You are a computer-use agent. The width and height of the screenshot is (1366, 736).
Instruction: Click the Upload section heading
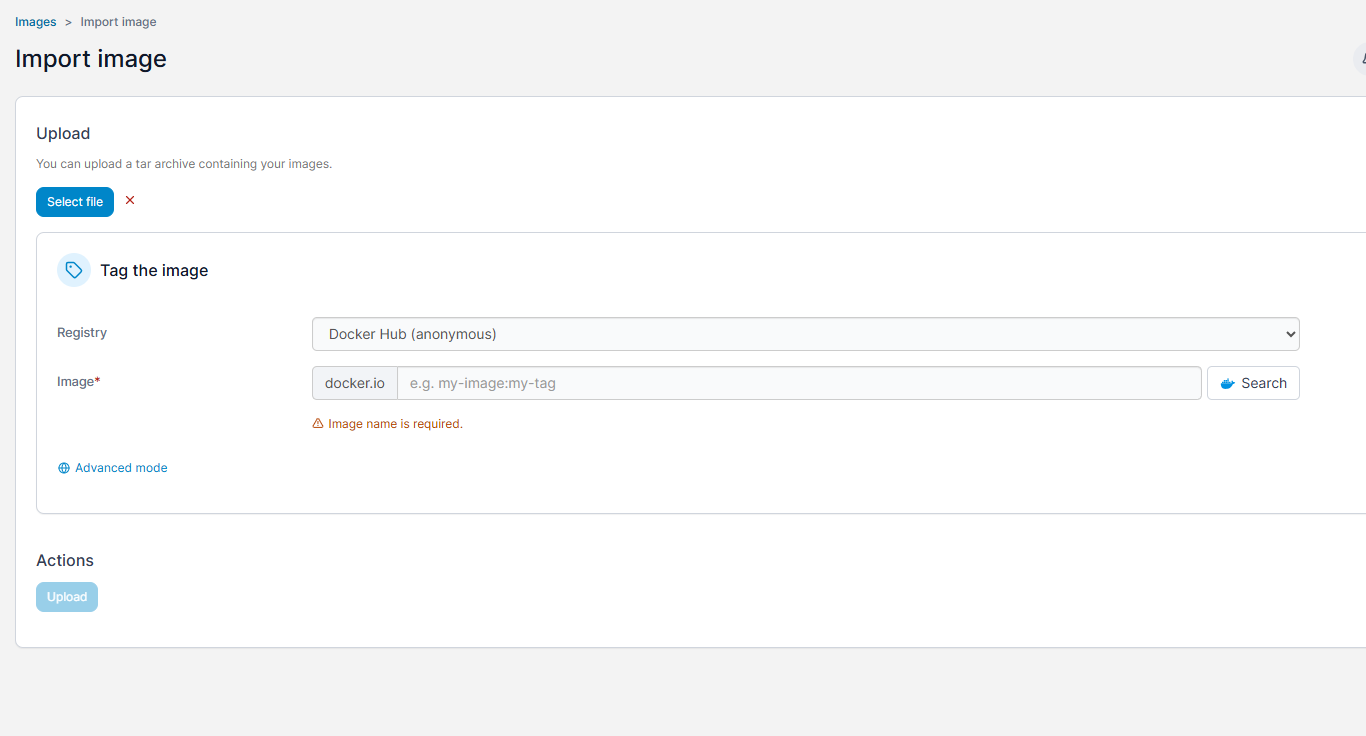[63, 134]
